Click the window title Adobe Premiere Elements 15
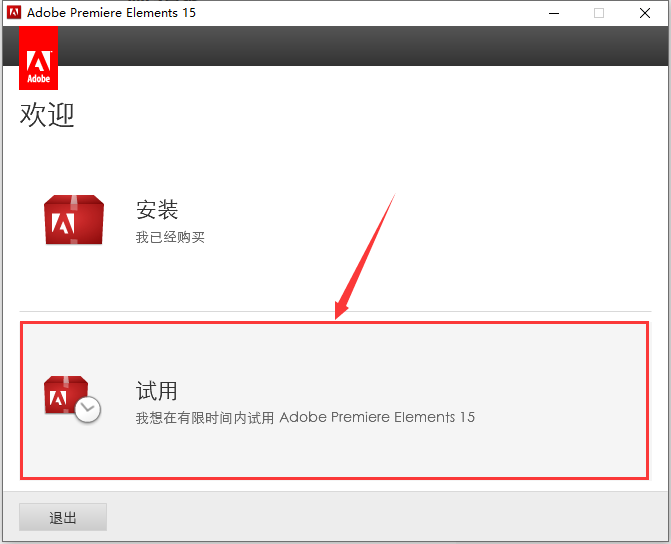Screen dimensions: 671x544 pyautogui.click(x=111, y=13)
